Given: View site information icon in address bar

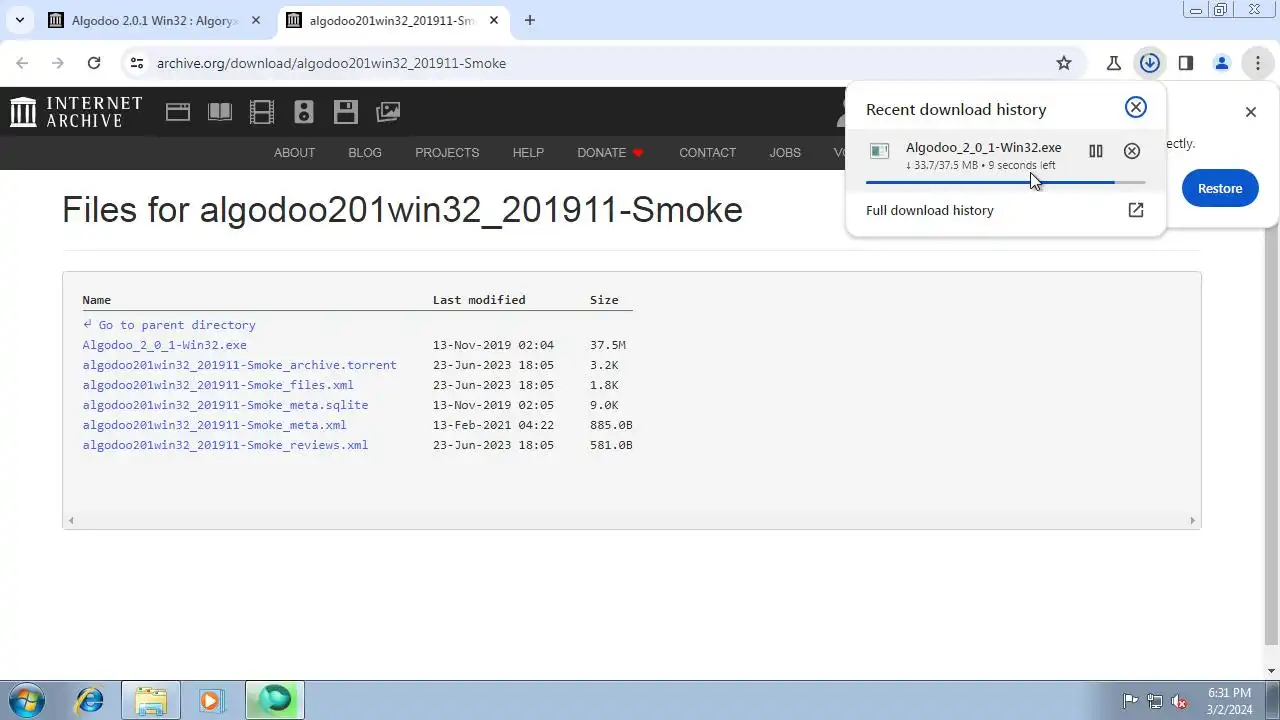Looking at the screenshot, I should coord(137,63).
